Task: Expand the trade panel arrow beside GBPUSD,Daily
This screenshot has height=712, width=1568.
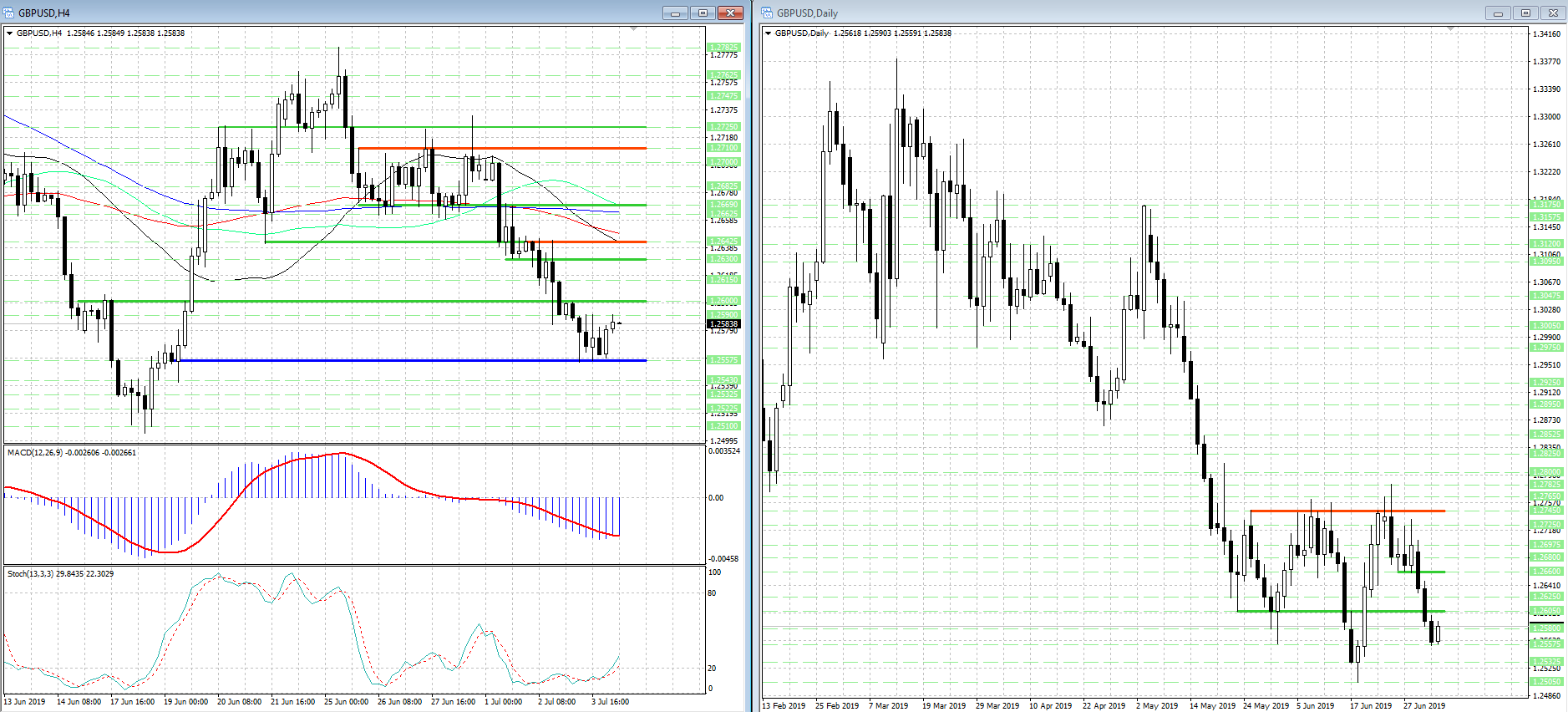Action: click(768, 33)
